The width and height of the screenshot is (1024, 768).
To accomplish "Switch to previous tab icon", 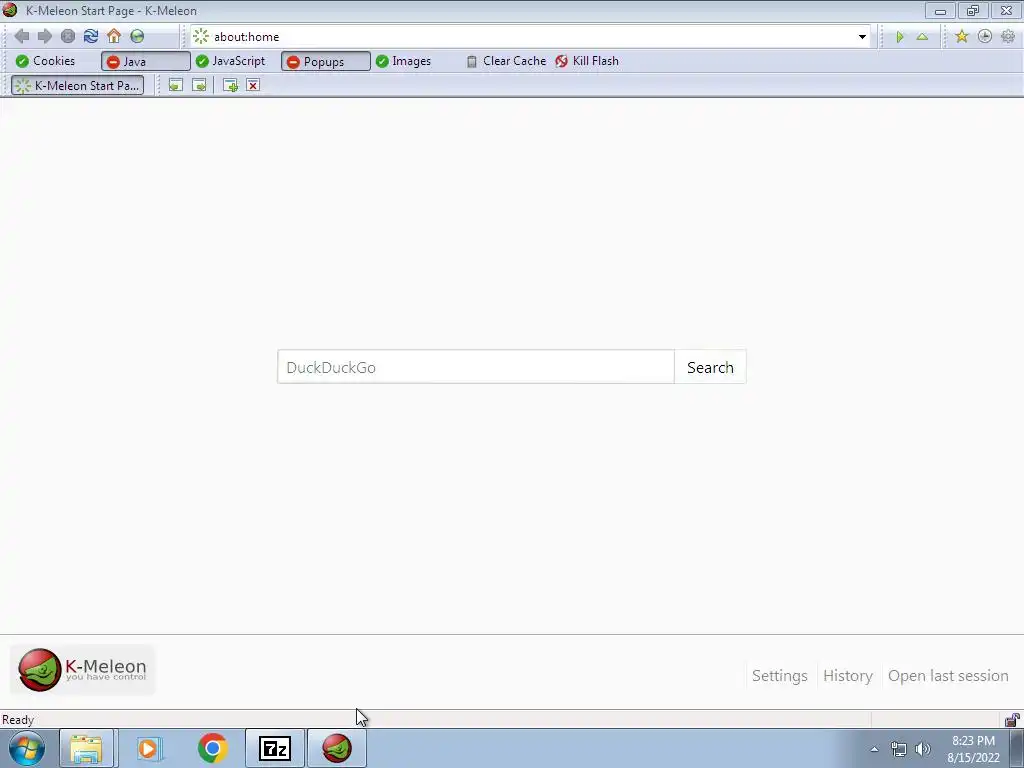I will [176, 86].
